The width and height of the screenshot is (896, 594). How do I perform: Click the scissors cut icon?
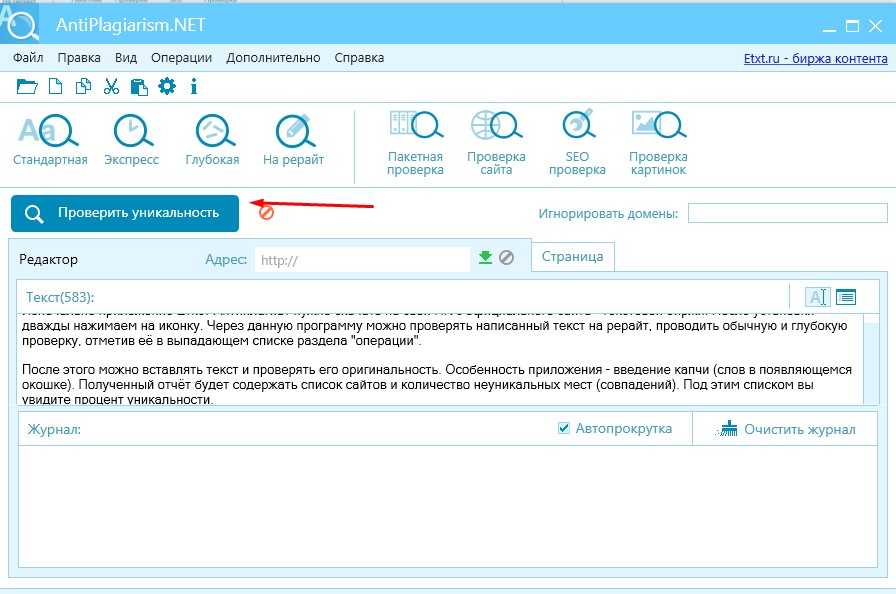pos(111,87)
